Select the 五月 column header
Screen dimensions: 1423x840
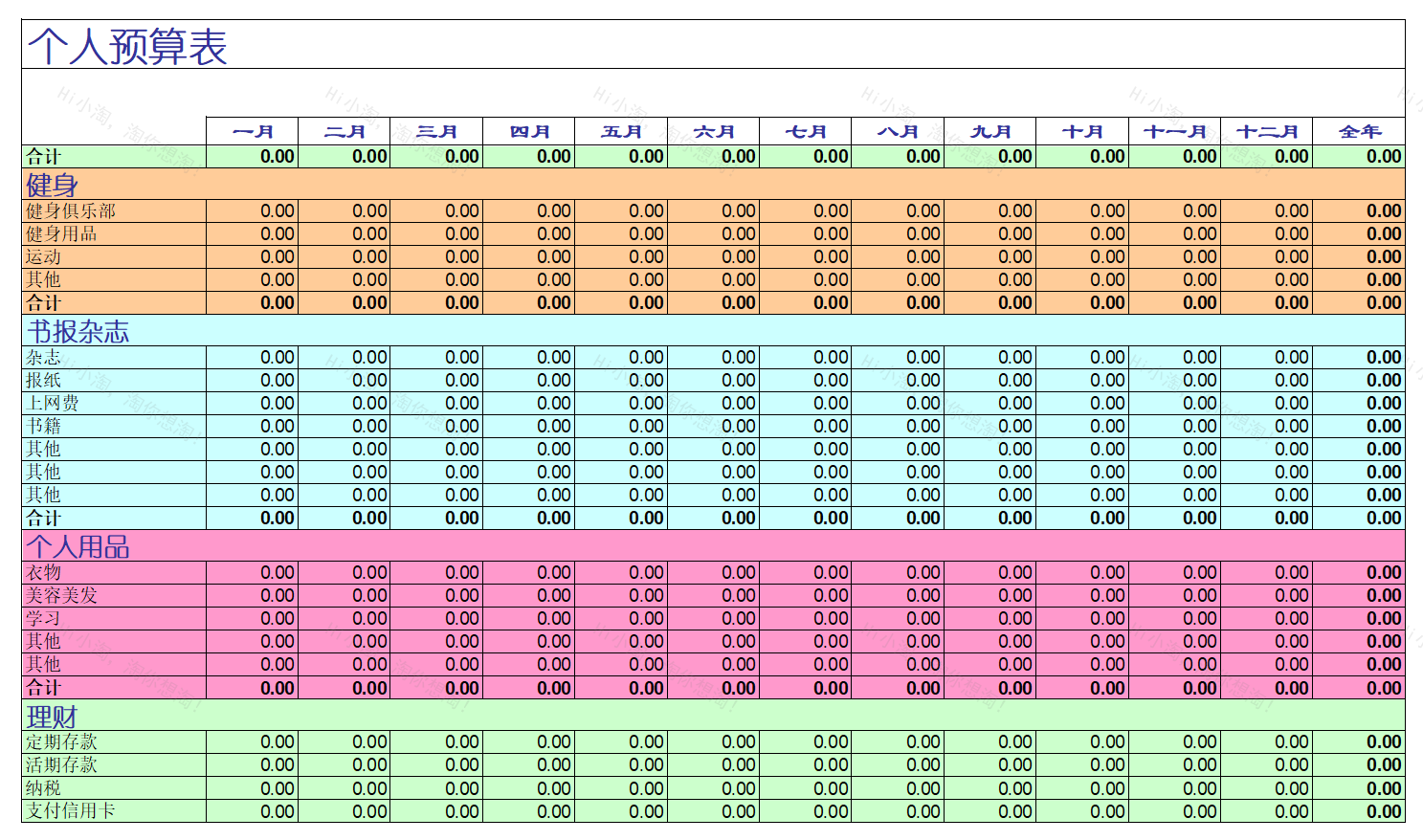[621, 132]
